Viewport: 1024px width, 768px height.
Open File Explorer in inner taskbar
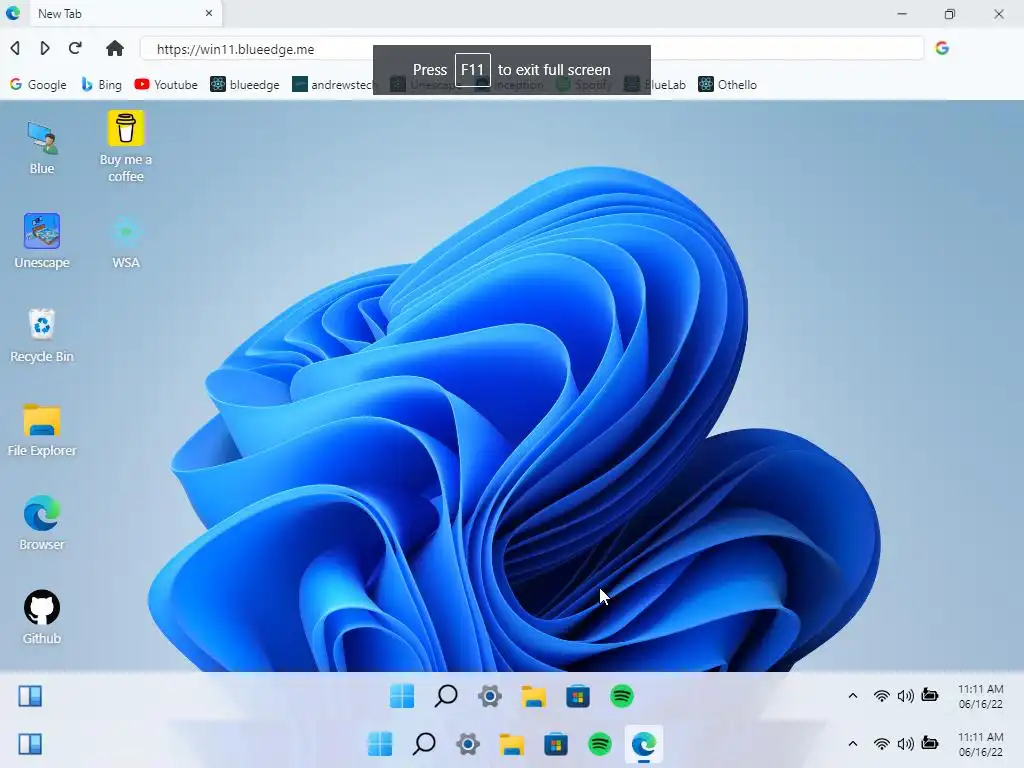pyautogui.click(x=534, y=696)
